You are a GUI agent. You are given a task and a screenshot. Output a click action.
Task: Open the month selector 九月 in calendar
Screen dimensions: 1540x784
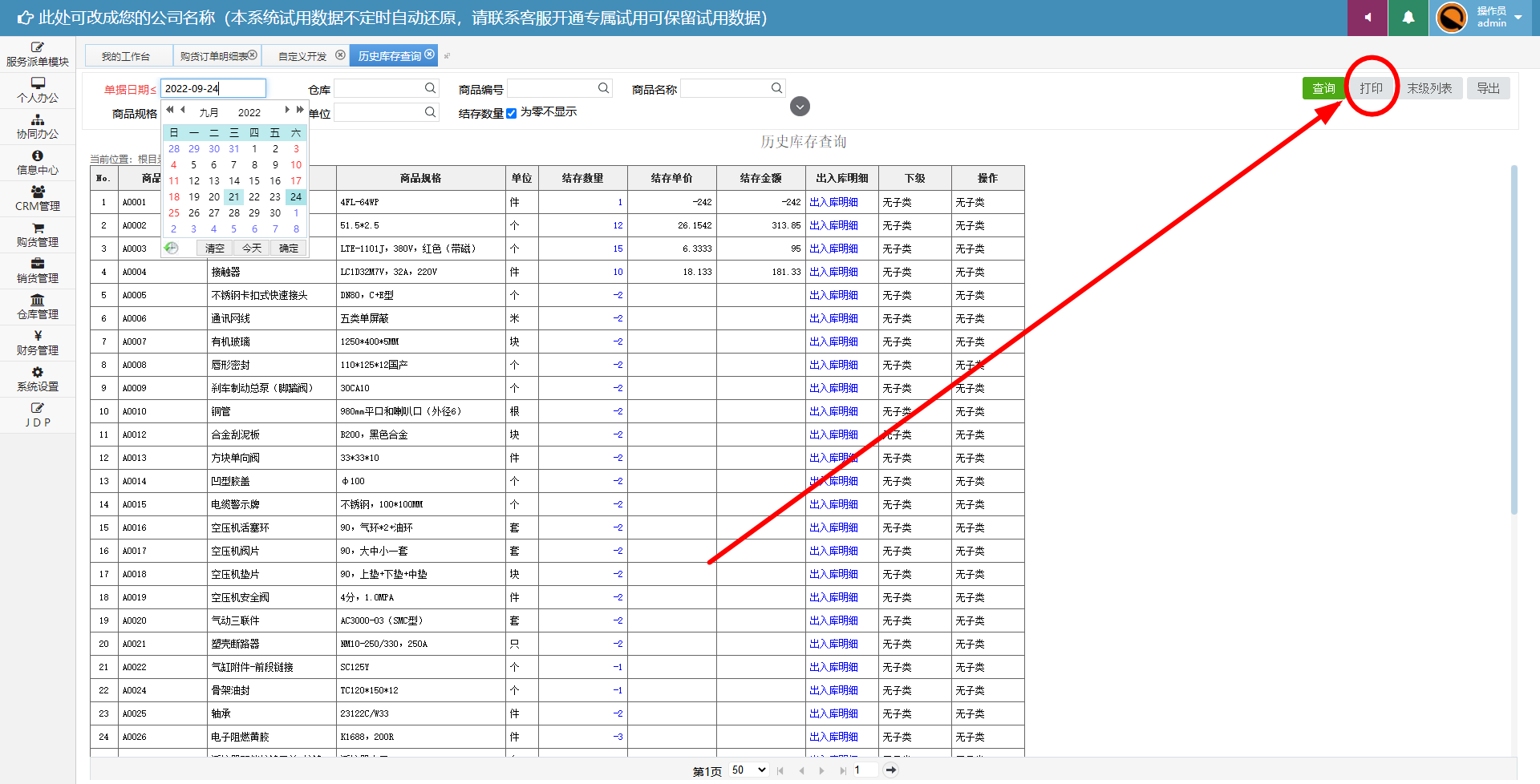(x=209, y=113)
